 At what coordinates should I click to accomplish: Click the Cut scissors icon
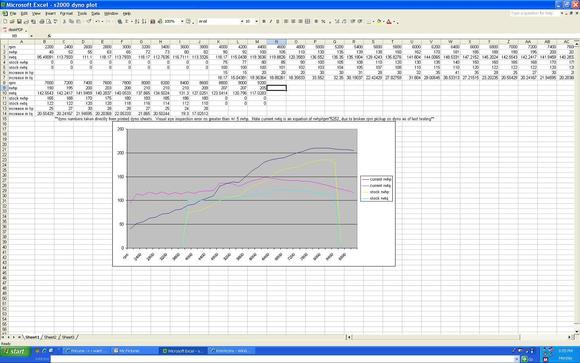64,21
